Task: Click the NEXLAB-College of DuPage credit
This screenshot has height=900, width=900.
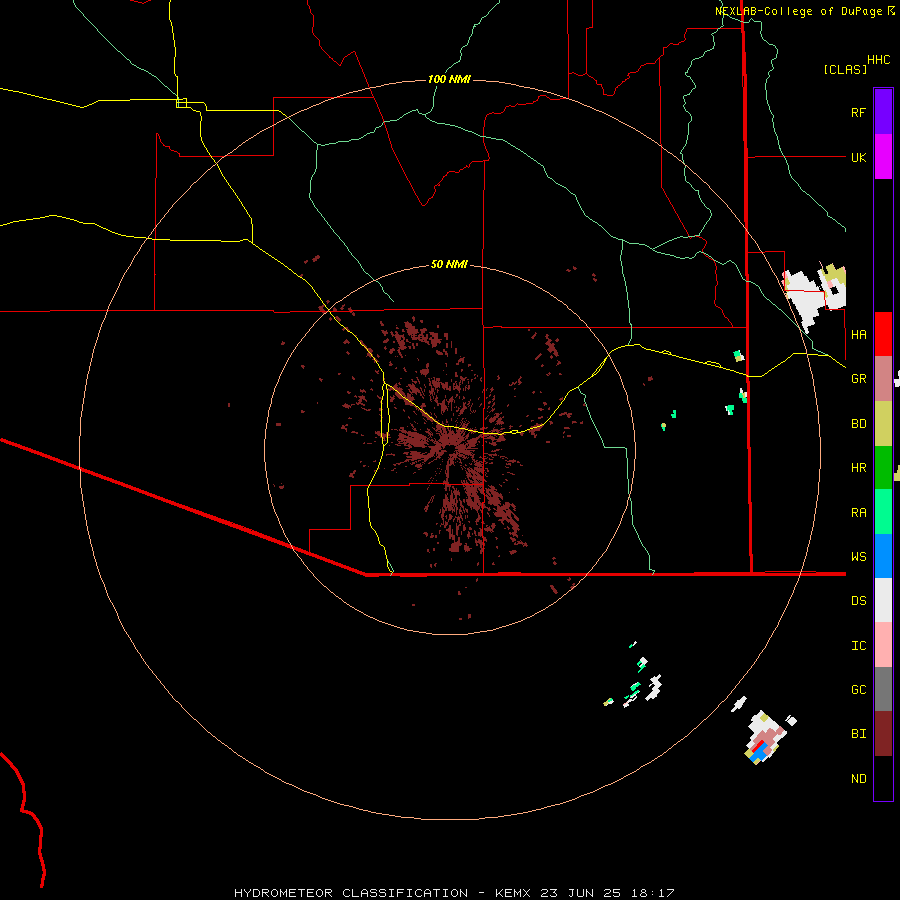Action: coord(798,11)
